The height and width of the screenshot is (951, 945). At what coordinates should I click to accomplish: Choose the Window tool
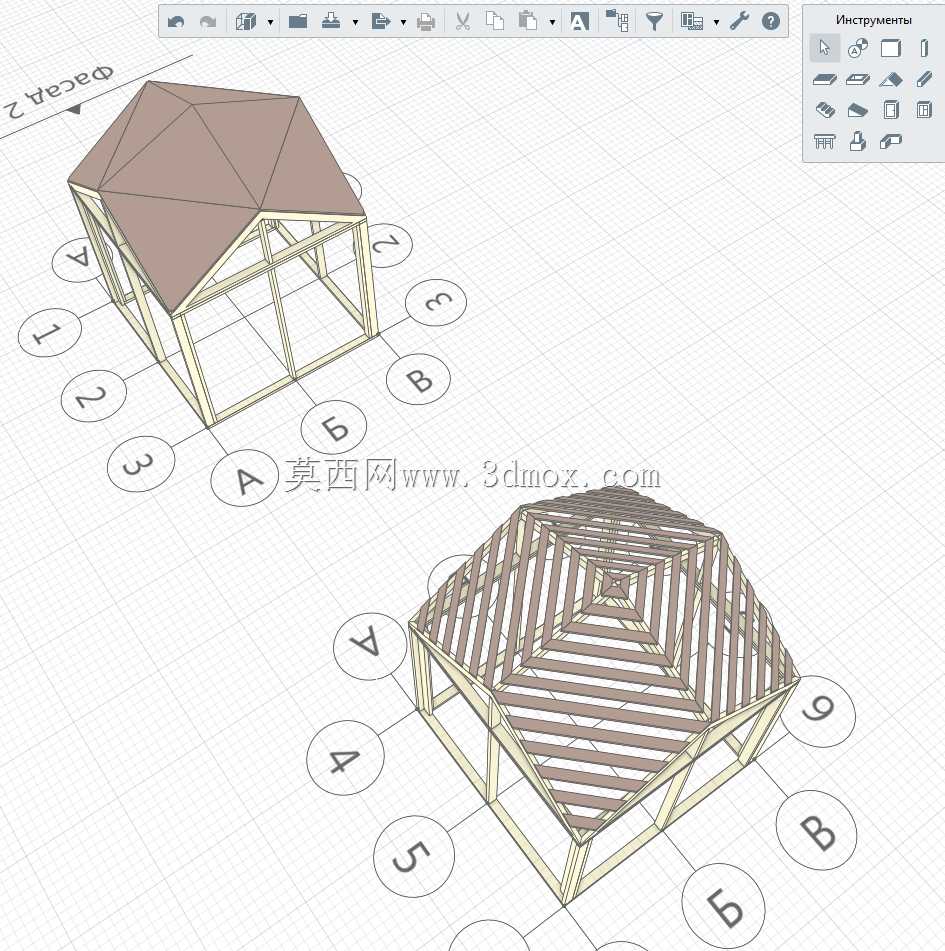[x=924, y=110]
